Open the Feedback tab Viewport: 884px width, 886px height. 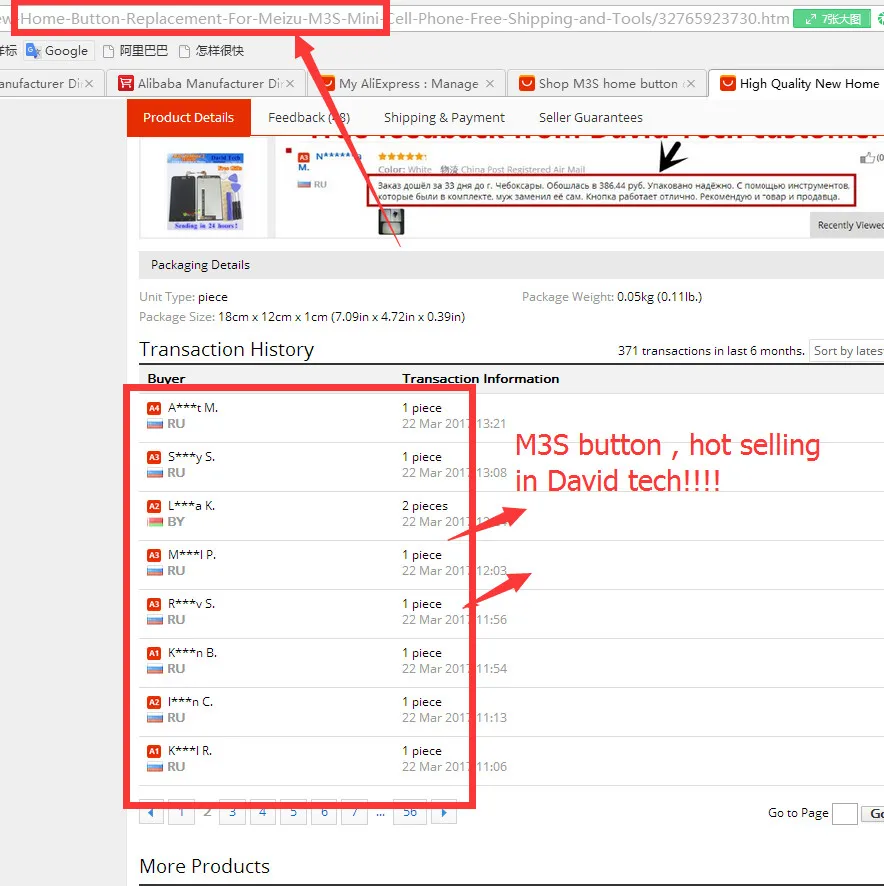tap(309, 118)
